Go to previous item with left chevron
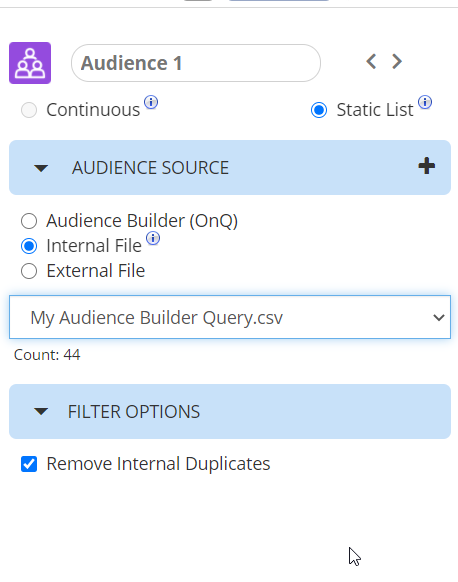The image size is (458, 582). (371, 61)
